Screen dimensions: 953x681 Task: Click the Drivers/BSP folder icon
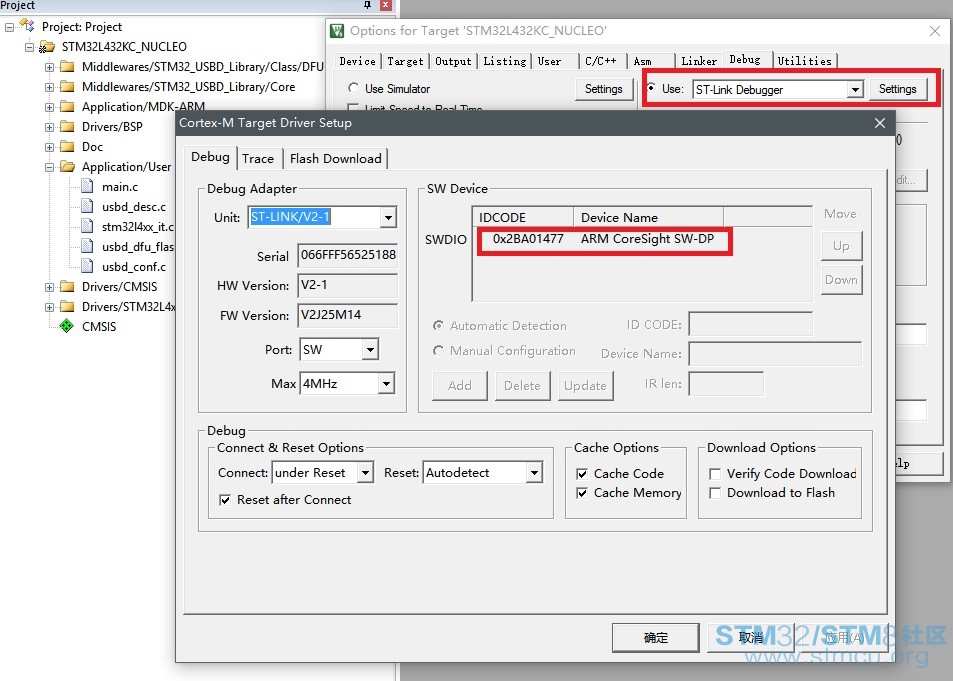(67, 126)
